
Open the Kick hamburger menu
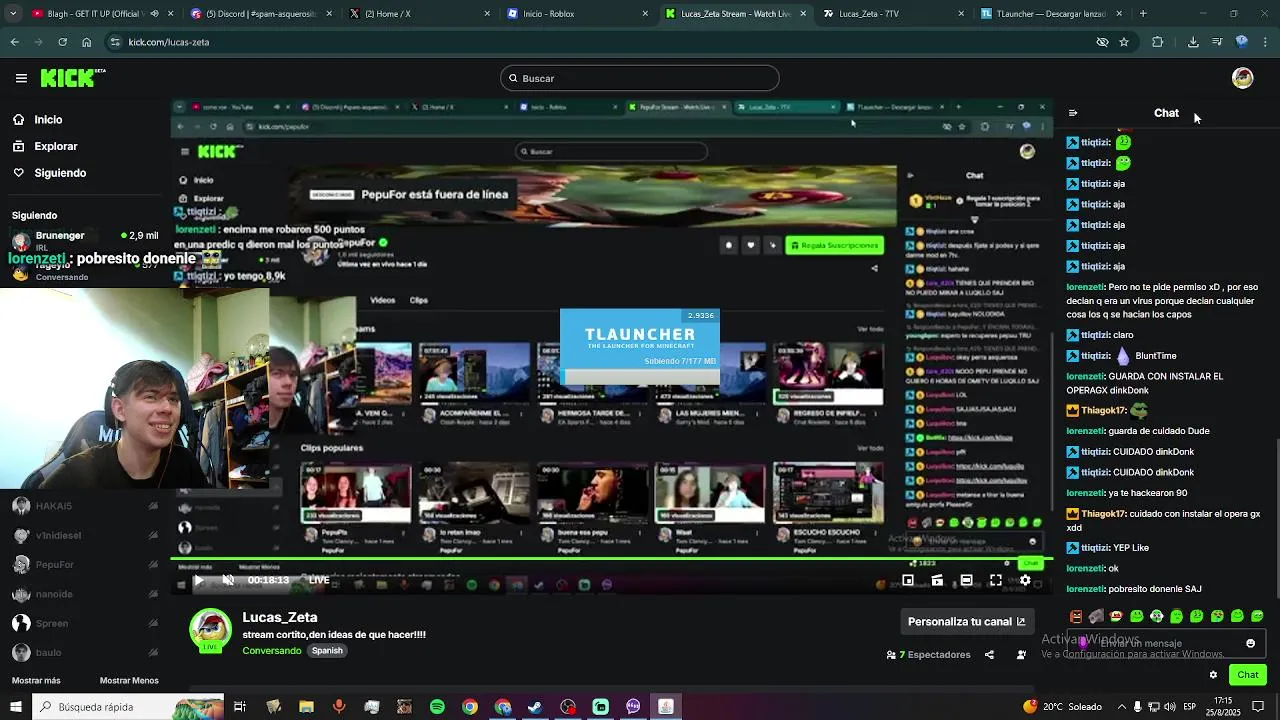(21, 78)
